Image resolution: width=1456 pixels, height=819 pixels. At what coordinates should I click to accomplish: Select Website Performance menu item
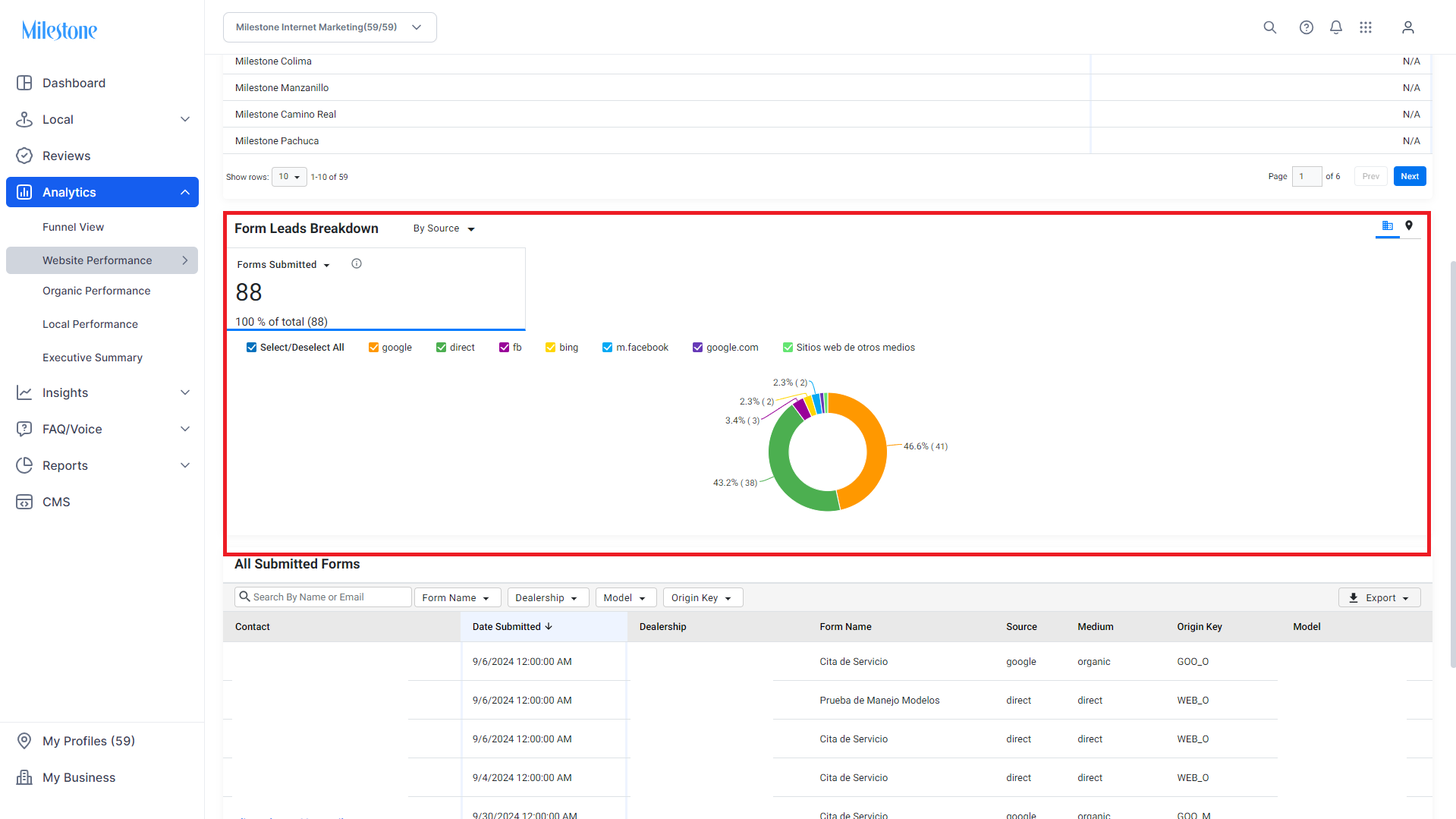(x=102, y=260)
